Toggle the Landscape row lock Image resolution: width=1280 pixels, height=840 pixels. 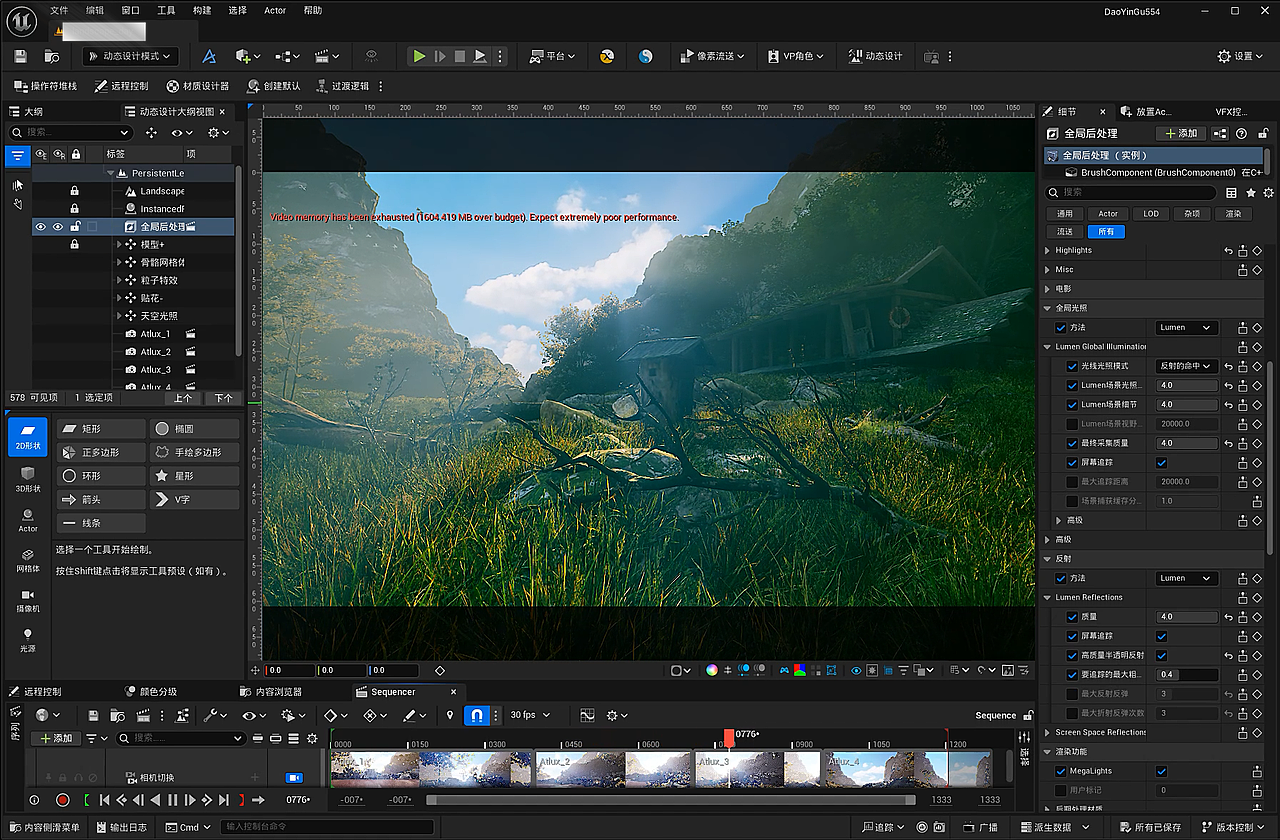(74, 191)
